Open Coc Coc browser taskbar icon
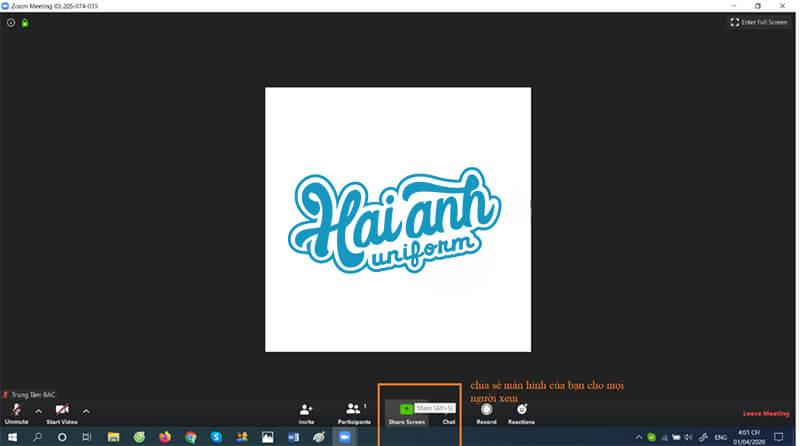800x446 pixels. tap(139, 437)
